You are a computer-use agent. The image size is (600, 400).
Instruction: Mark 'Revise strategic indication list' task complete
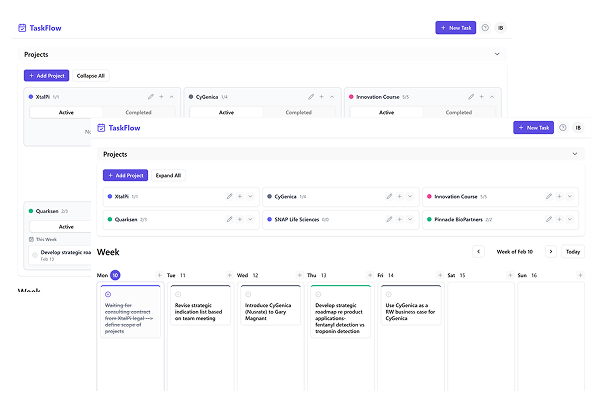click(178, 294)
